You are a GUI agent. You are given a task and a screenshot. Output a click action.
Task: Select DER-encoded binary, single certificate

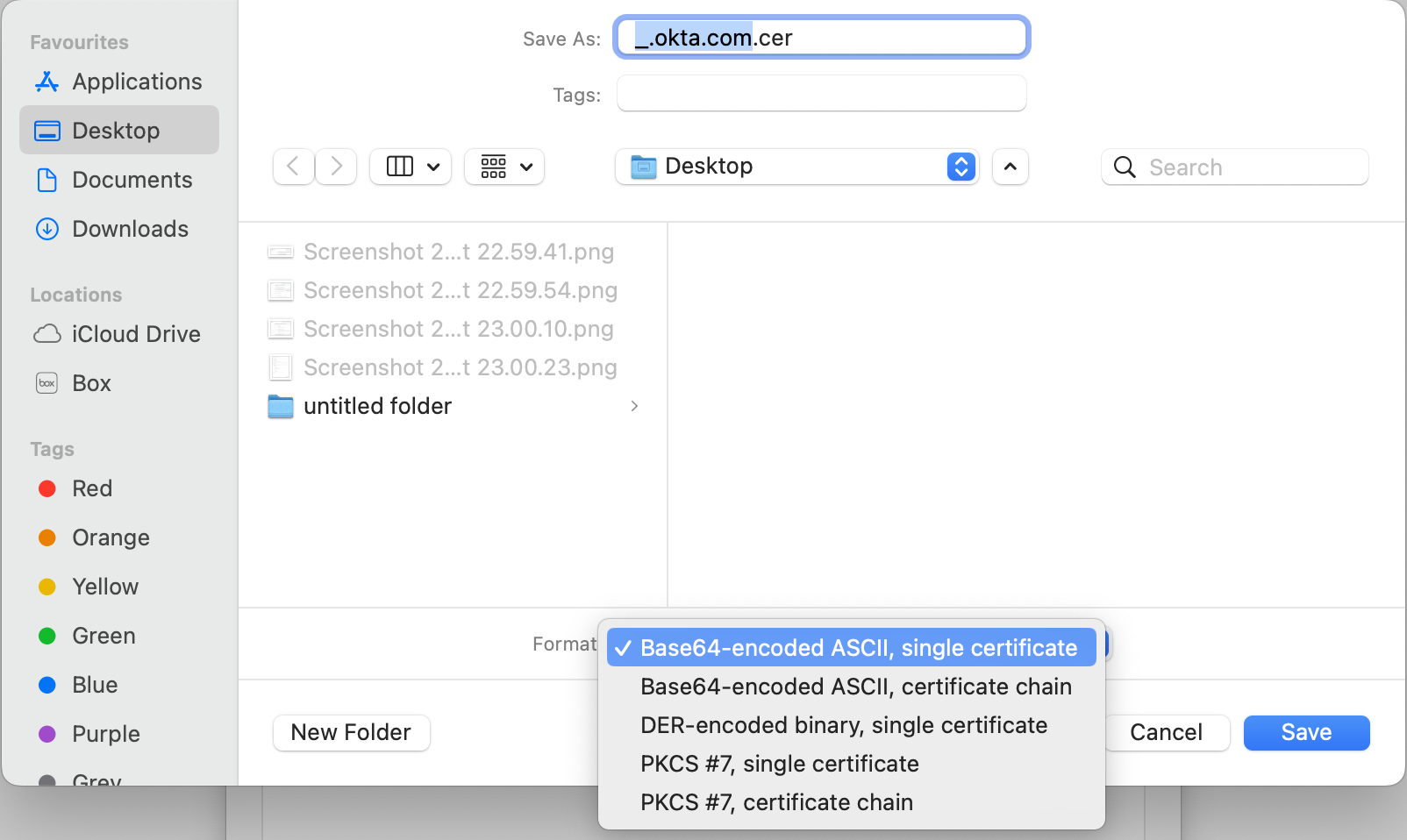[x=843, y=725]
